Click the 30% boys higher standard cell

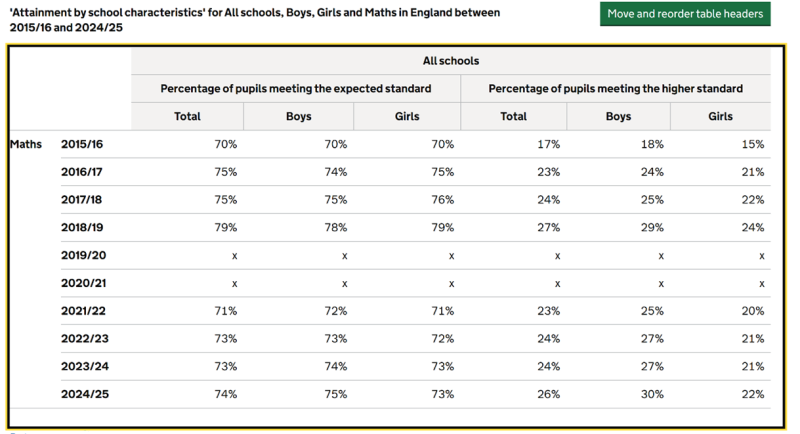click(x=653, y=394)
